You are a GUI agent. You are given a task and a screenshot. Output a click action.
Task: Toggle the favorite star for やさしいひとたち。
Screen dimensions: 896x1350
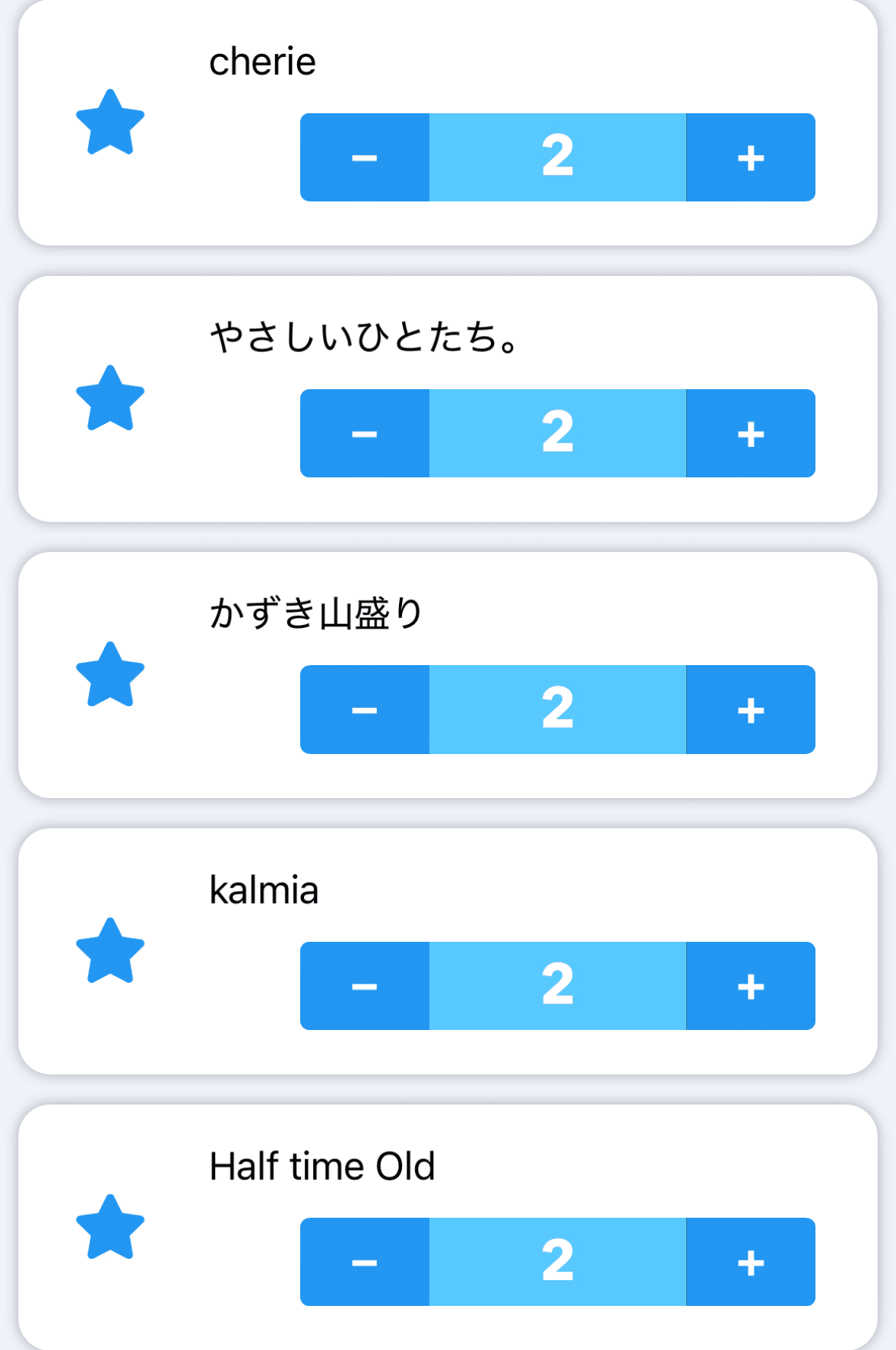click(x=110, y=399)
